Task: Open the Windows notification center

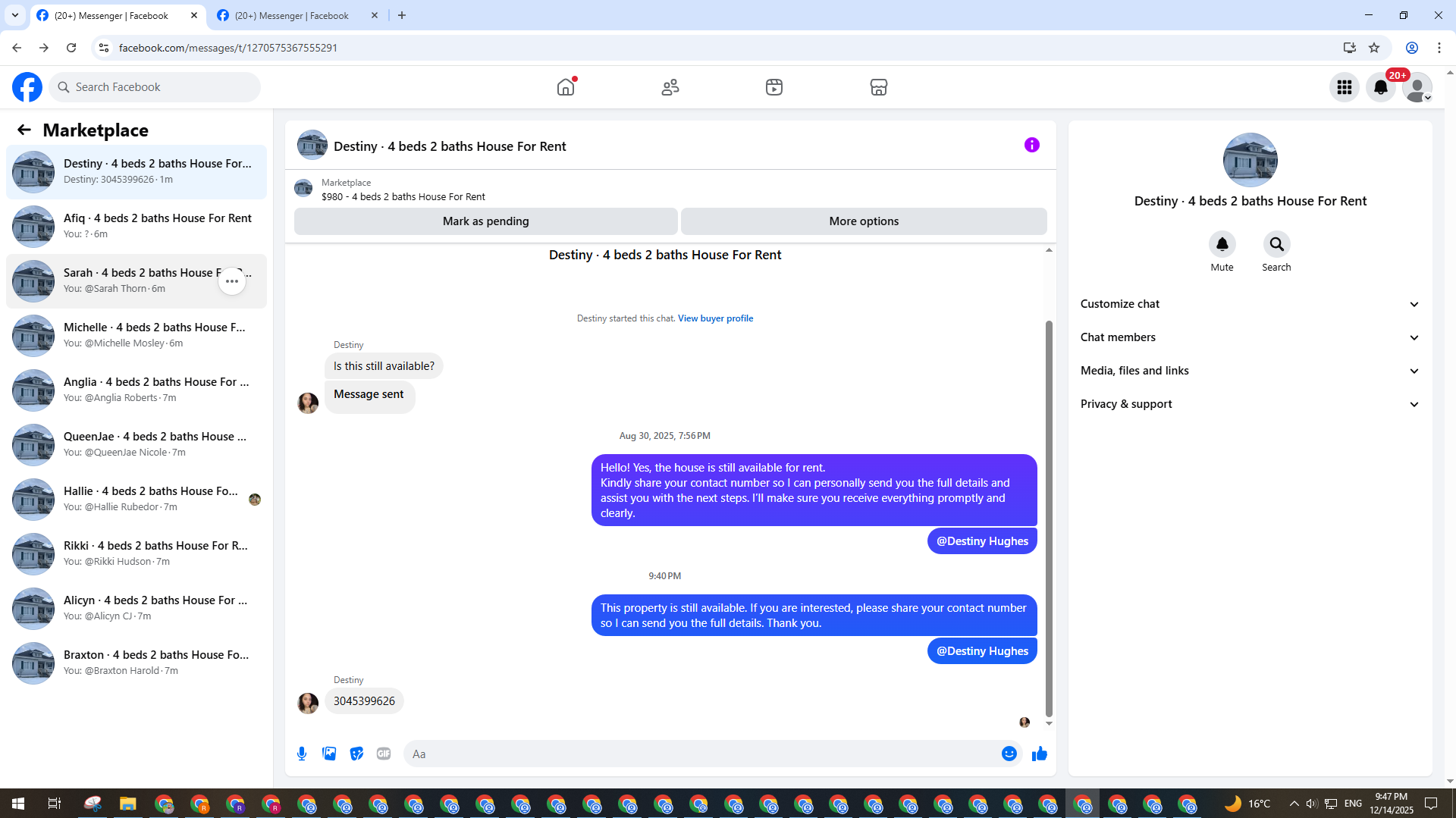Action: (x=1431, y=804)
